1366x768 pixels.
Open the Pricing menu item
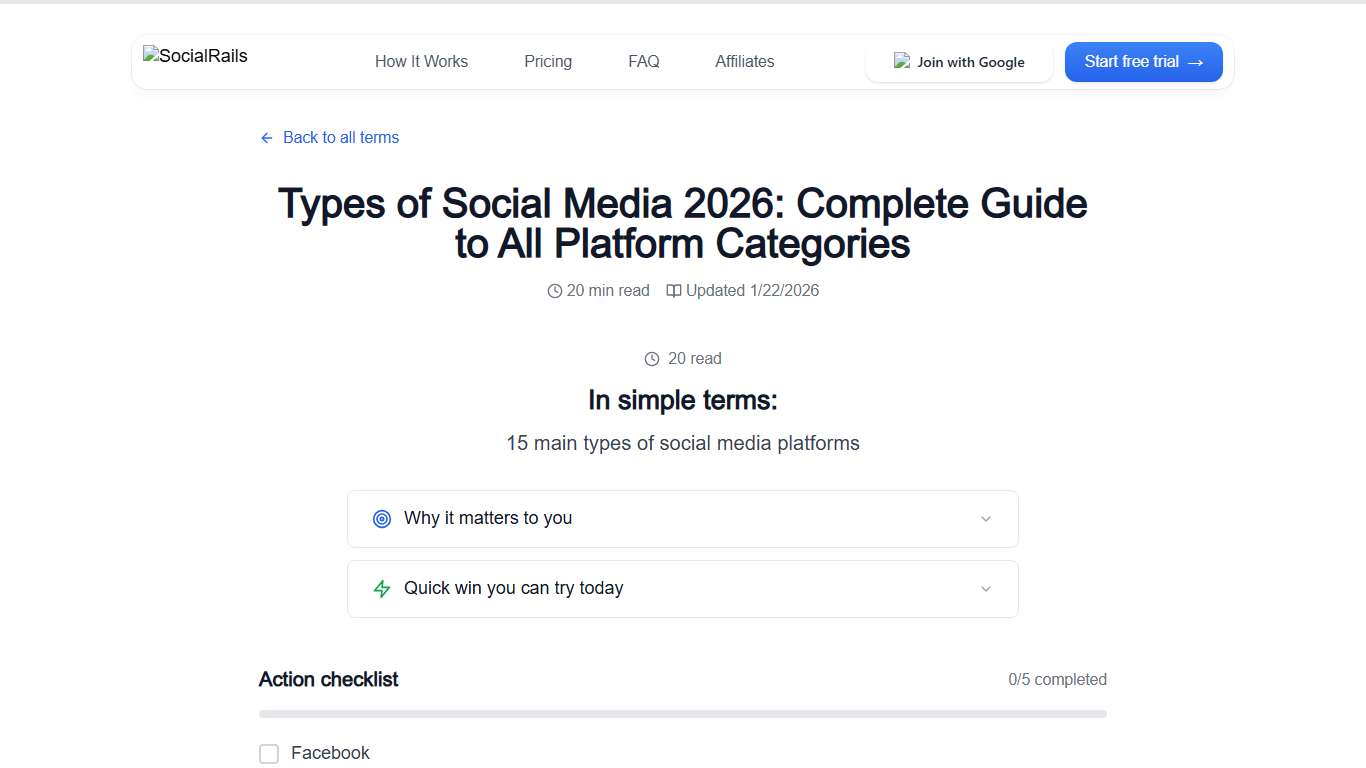point(547,61)
